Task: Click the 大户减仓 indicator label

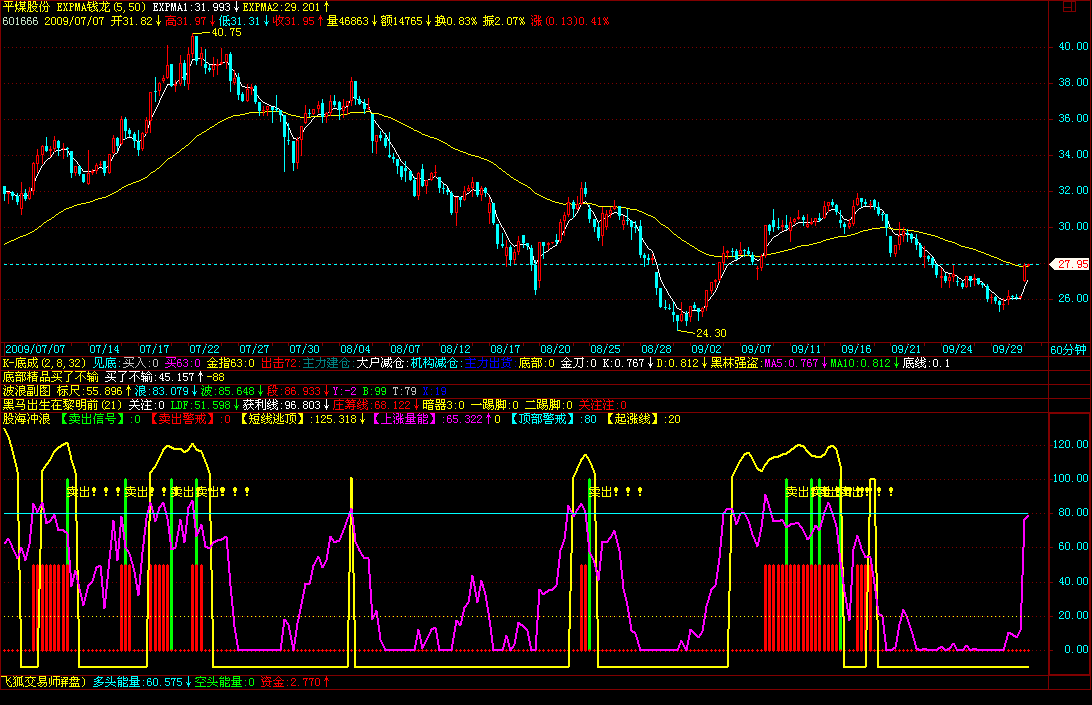Action: (x=380, y=363)
